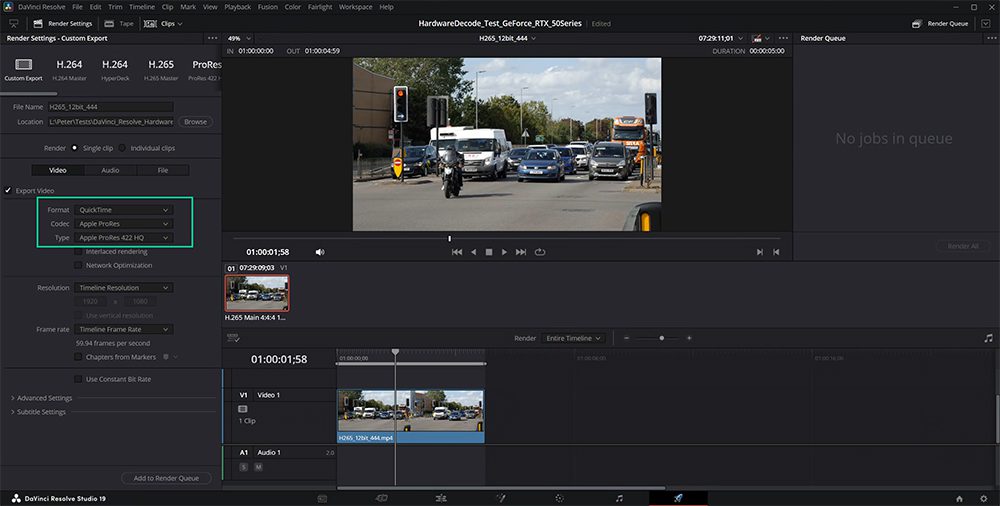
Task: Select the H.265 Master preset
Action: [161, 70]
